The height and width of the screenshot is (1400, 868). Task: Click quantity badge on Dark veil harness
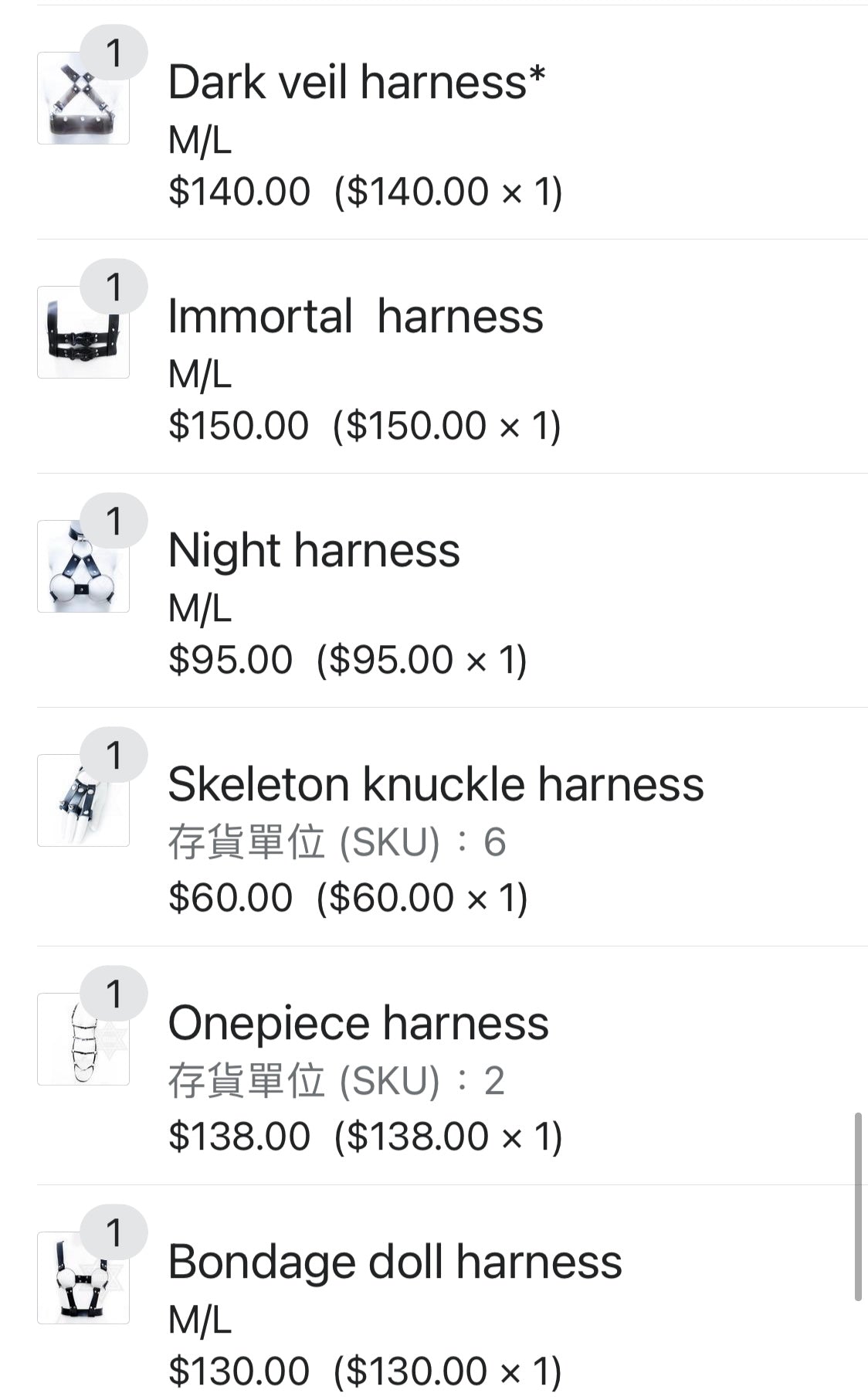click(114, 52)
